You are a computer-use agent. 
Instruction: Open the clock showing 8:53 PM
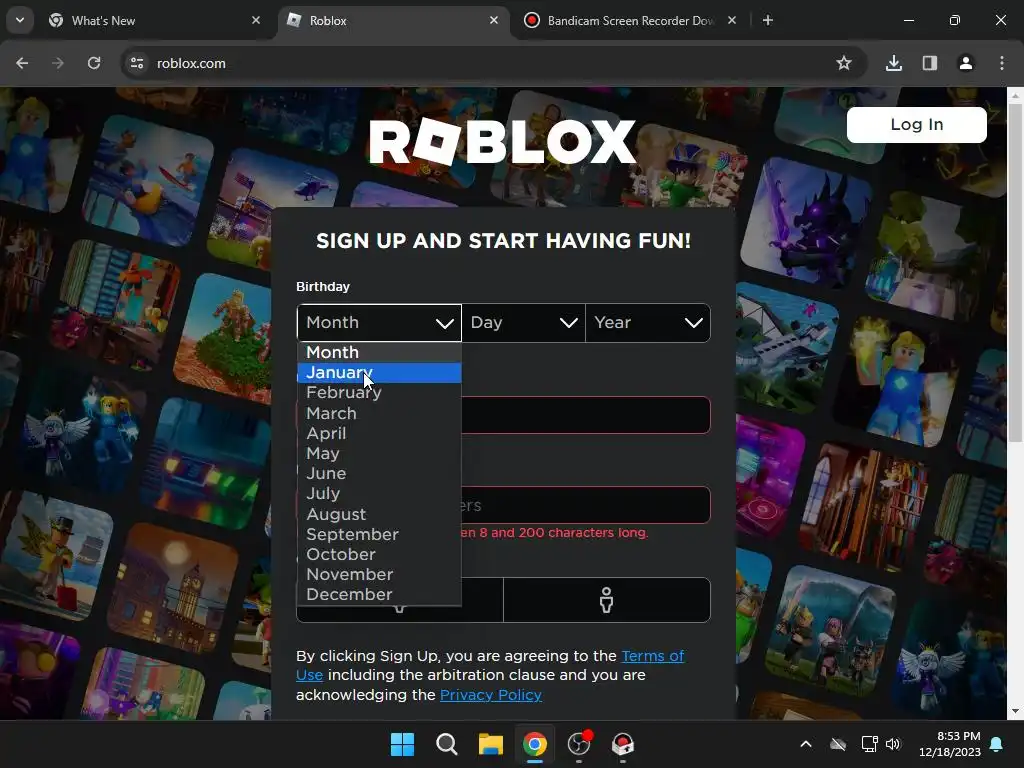tap(950, 744)
